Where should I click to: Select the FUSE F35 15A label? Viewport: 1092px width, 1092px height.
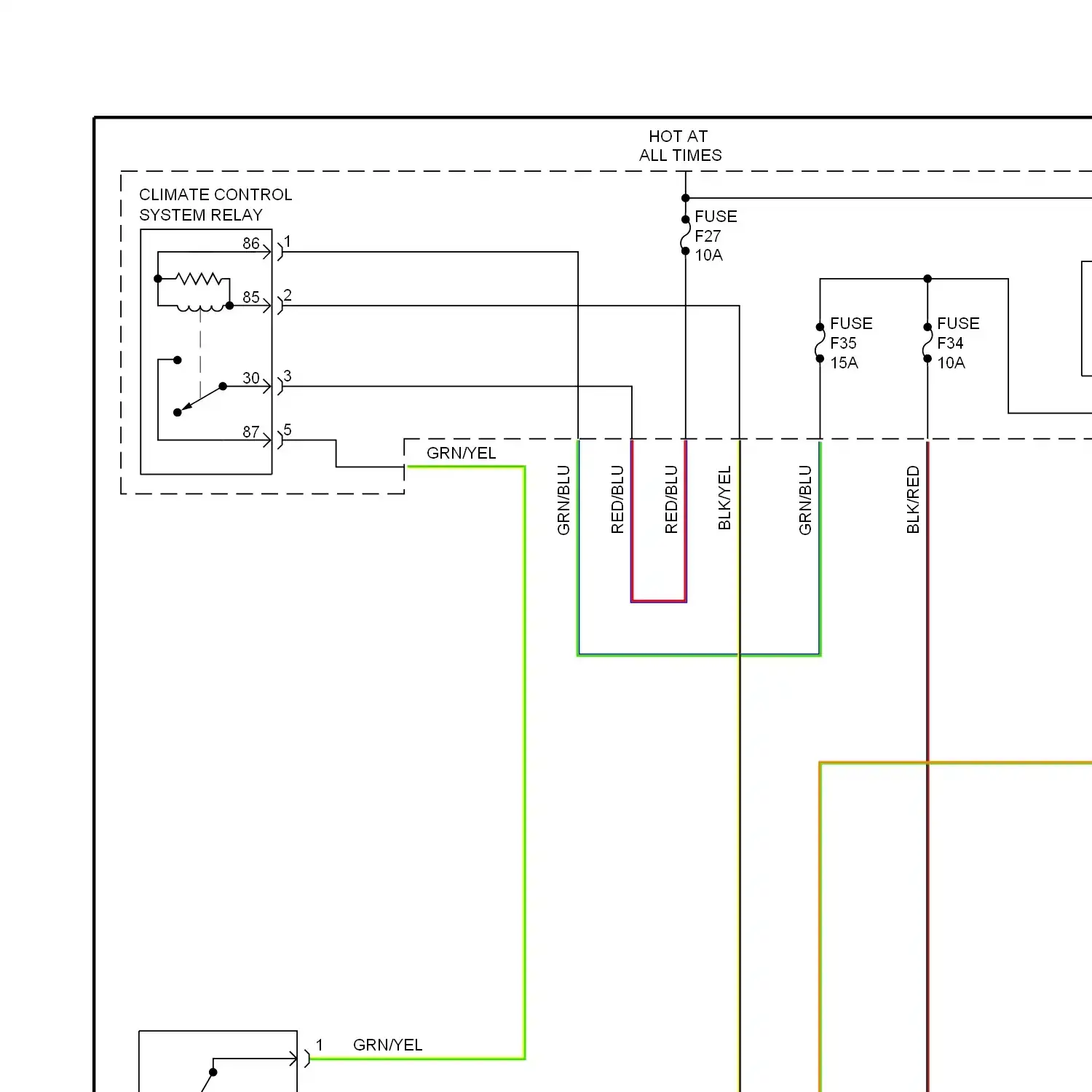851,343
